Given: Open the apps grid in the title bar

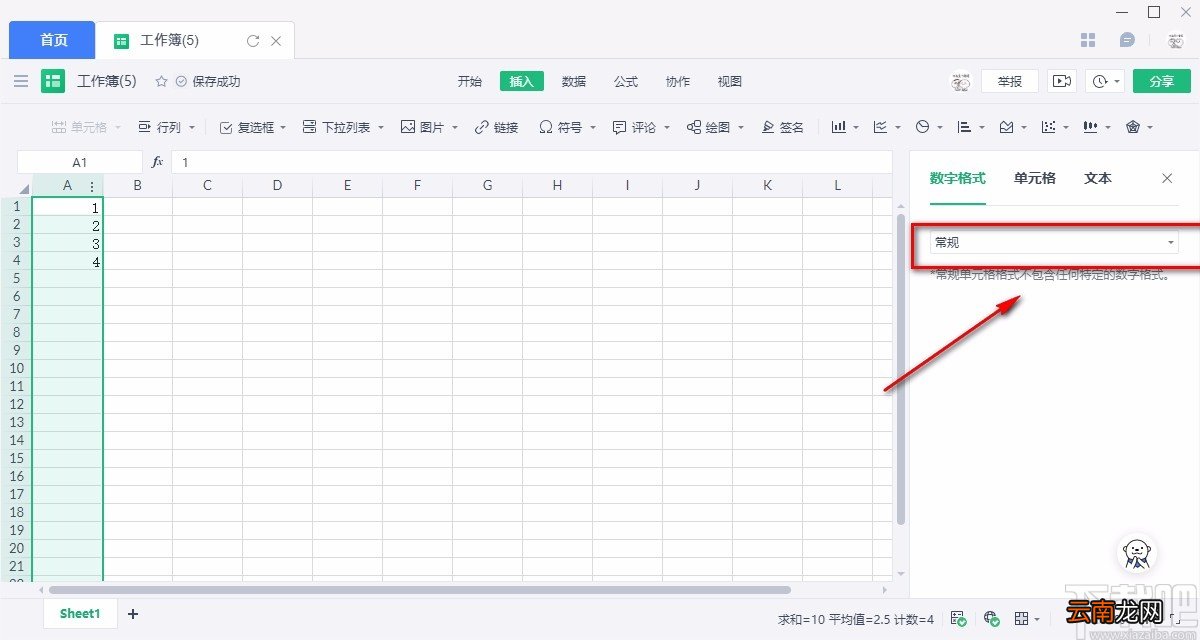Looking at the screenshot, I should coord(1089,40).
